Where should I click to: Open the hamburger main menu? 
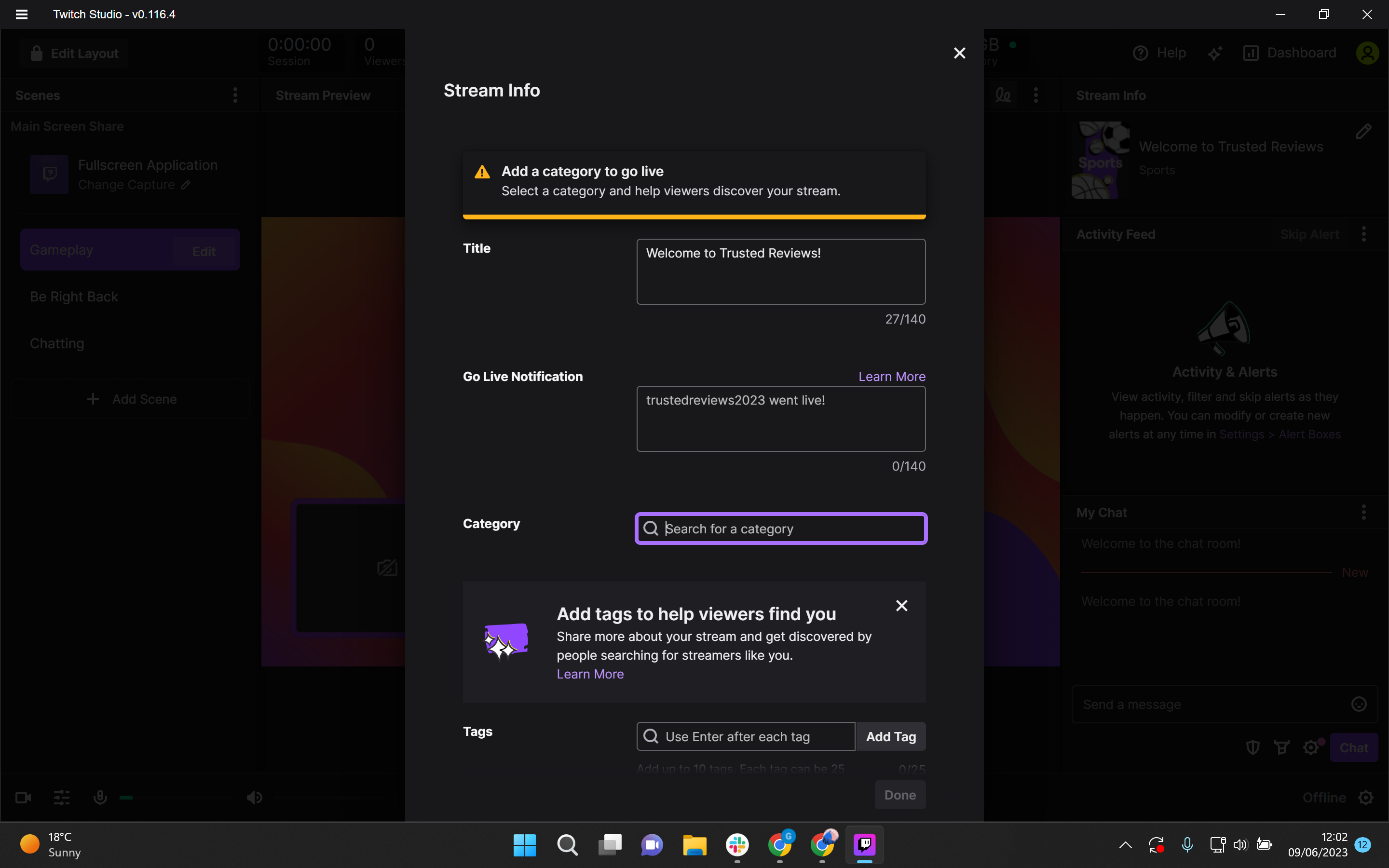[x=22, y=14]
